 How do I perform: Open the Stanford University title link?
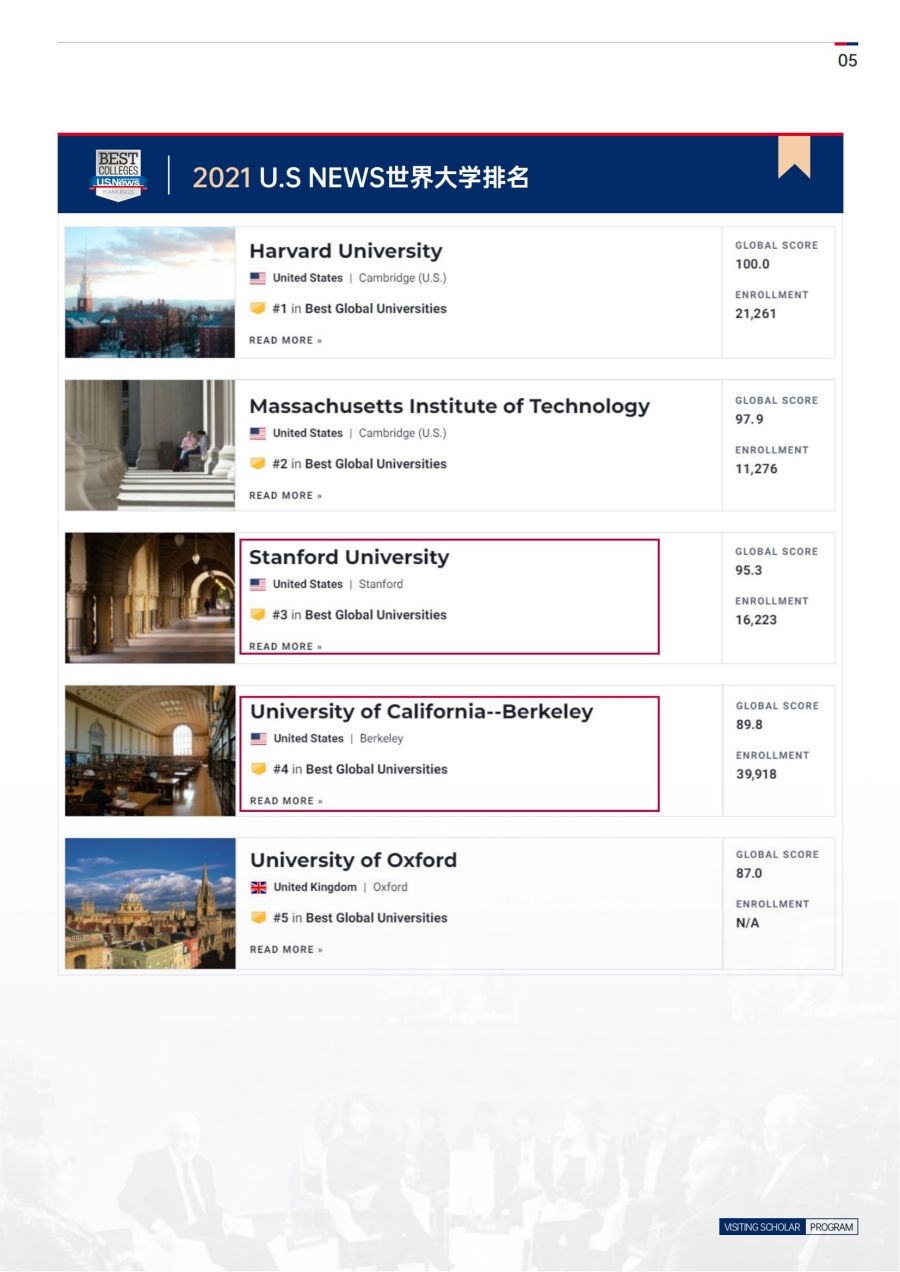pyautogui.click(x=349, y=557)
